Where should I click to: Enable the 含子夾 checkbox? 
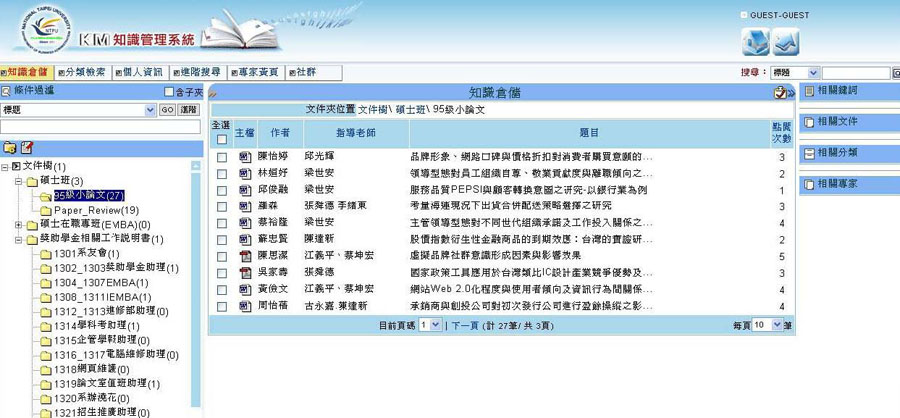(167, 92)
